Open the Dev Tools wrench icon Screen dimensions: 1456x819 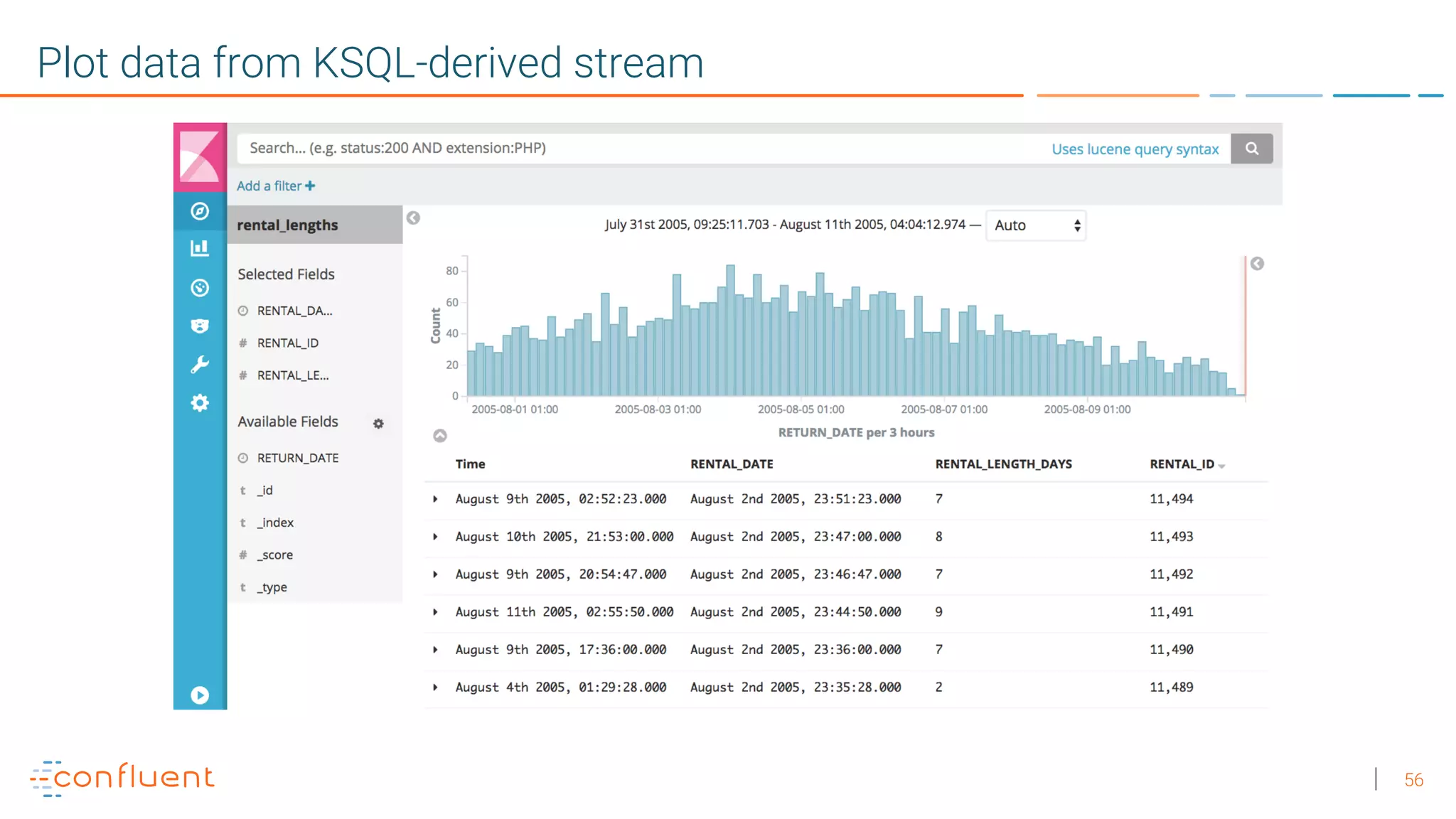pyautogui.click(x=200, y=365)
